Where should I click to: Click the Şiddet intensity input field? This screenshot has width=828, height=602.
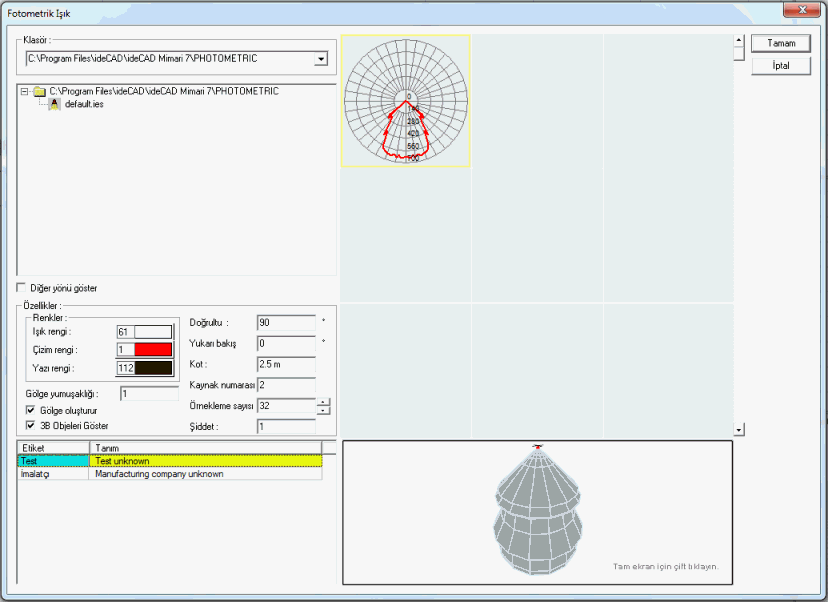[286, 427]
